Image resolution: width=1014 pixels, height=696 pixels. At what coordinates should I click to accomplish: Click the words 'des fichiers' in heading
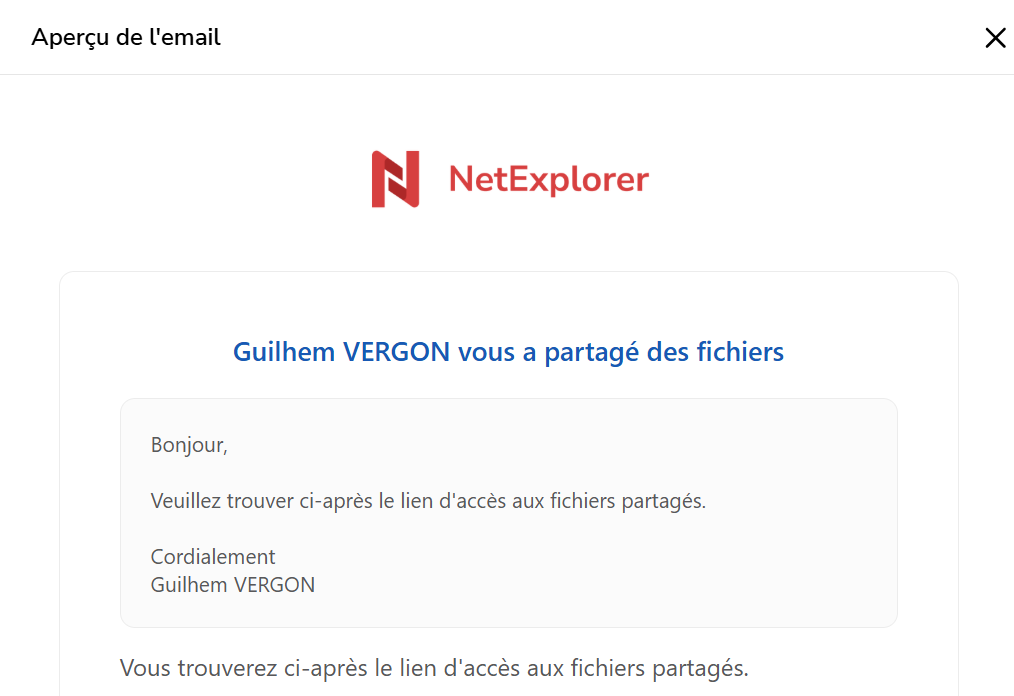coord(715,353)
